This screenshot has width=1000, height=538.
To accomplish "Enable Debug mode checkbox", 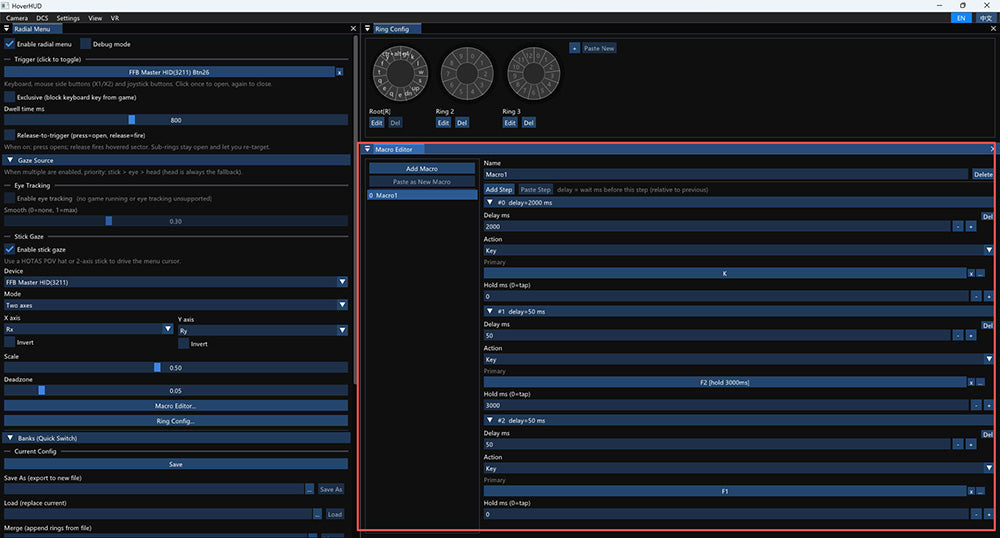I will click(85, 44).
